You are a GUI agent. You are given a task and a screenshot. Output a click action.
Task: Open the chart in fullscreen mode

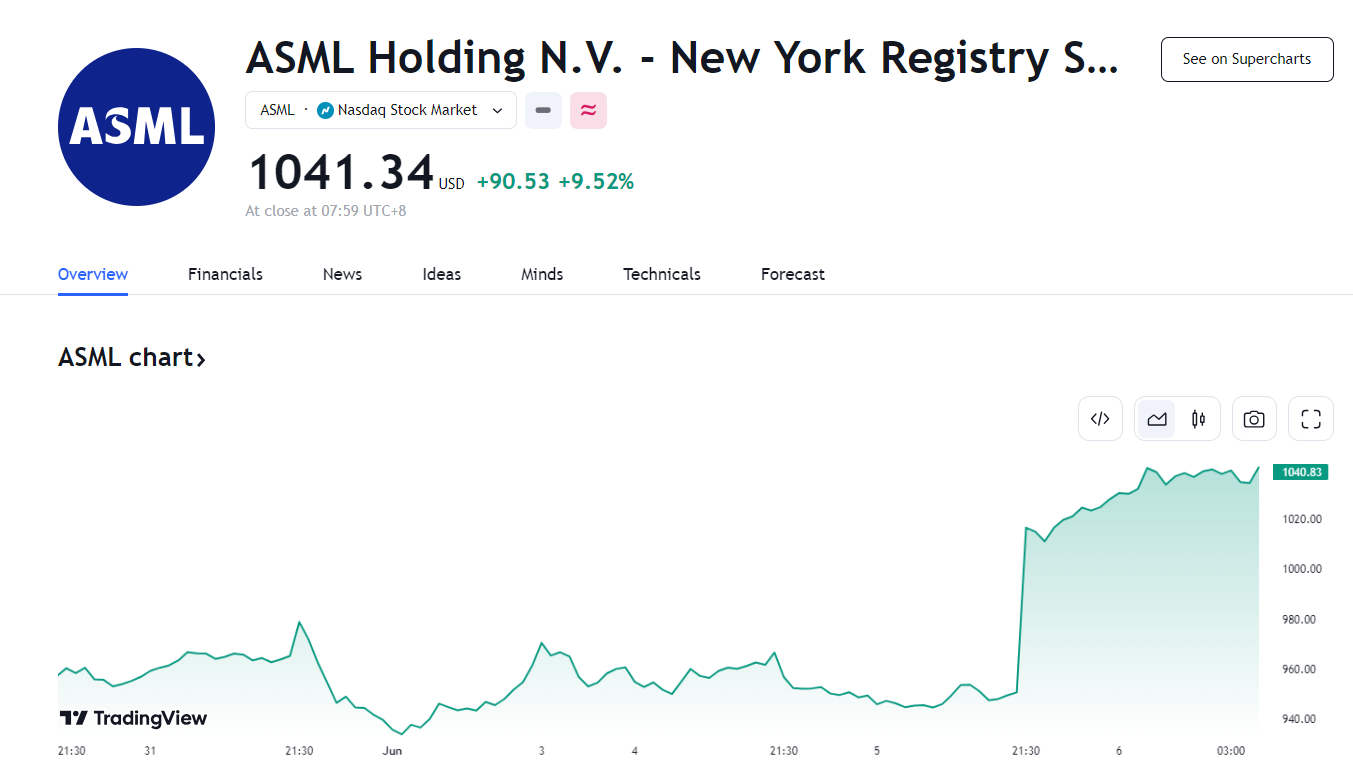pyautogui.click(x=1311, y=419)
